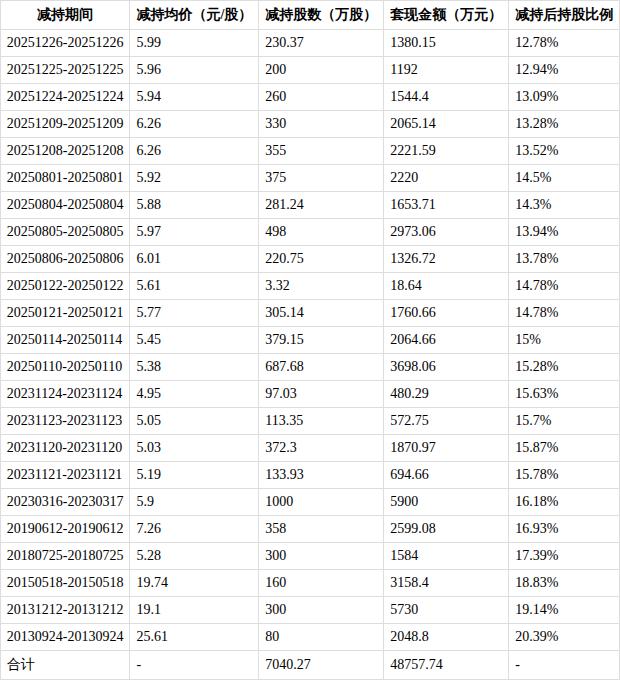
Task: Select holding ratio cell 20.39%
Action: 536,636
